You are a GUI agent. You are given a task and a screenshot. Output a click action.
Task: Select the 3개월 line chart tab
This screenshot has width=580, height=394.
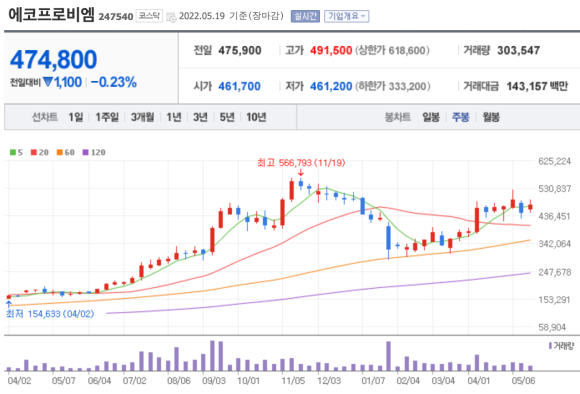pyautogui.click(x=142, y=117)
